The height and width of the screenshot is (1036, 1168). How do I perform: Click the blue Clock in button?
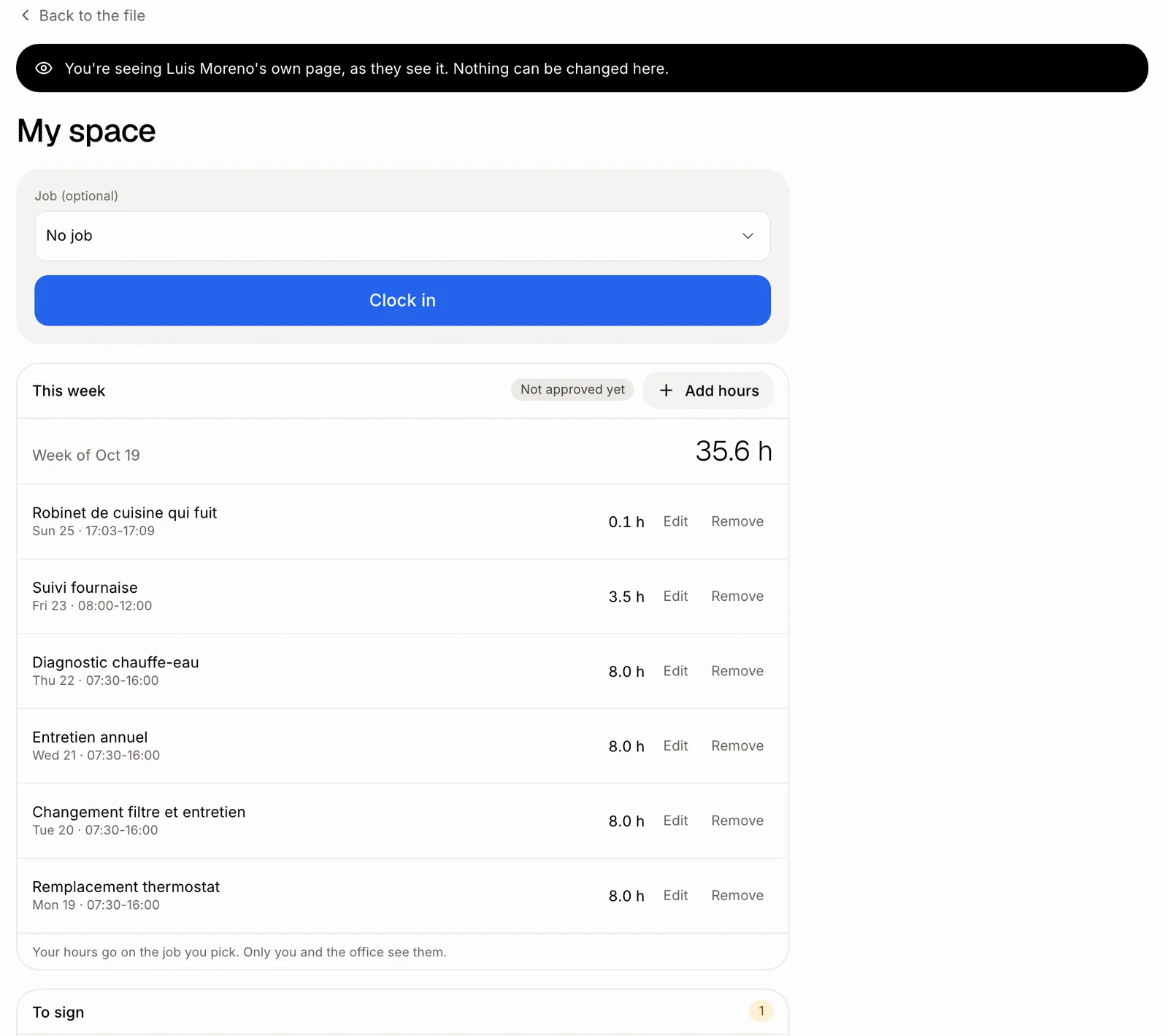click(x=402, y=300)
